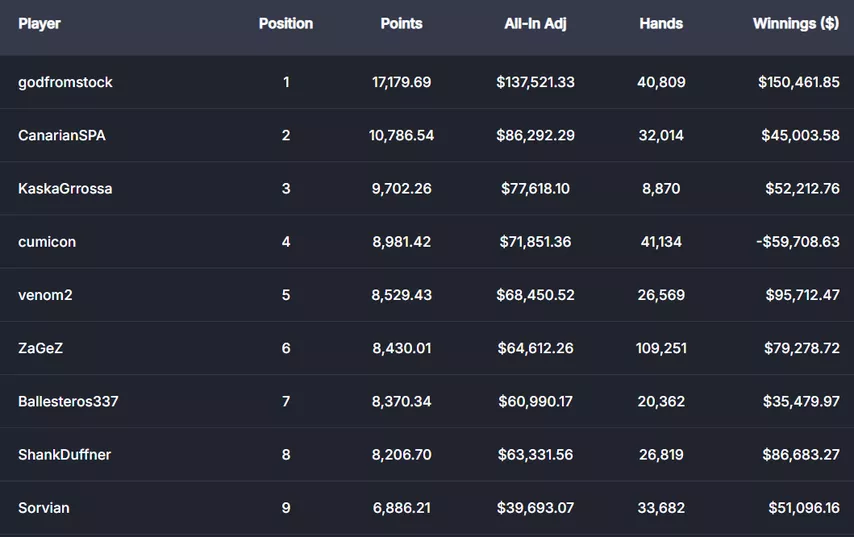Open player godfromstock's profile
This screenshot has height=537, width=854.
point(65,82)
